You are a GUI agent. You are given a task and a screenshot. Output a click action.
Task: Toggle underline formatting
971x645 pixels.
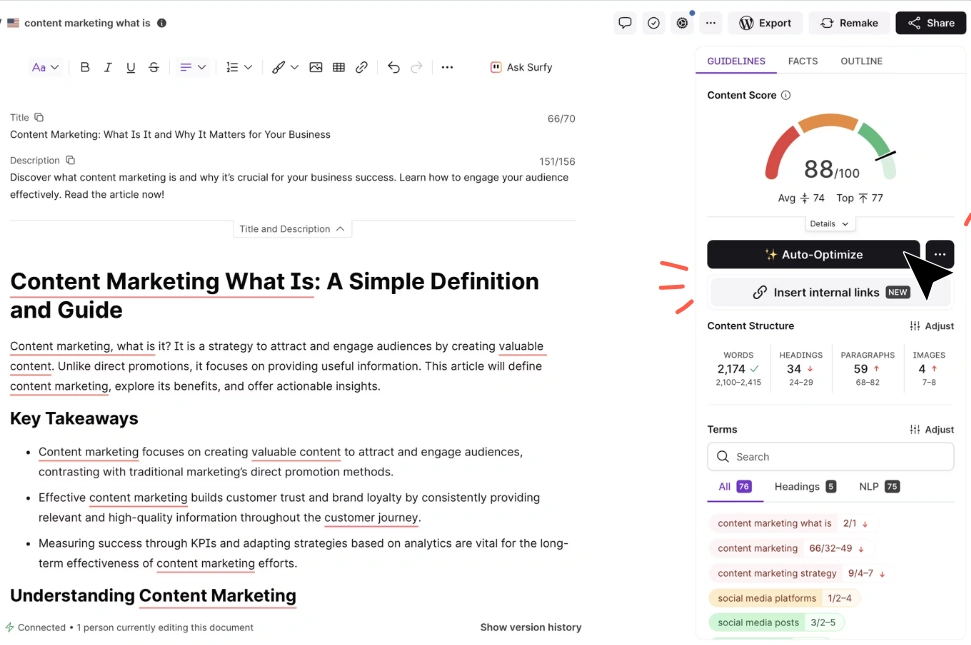tap(131, 67)
